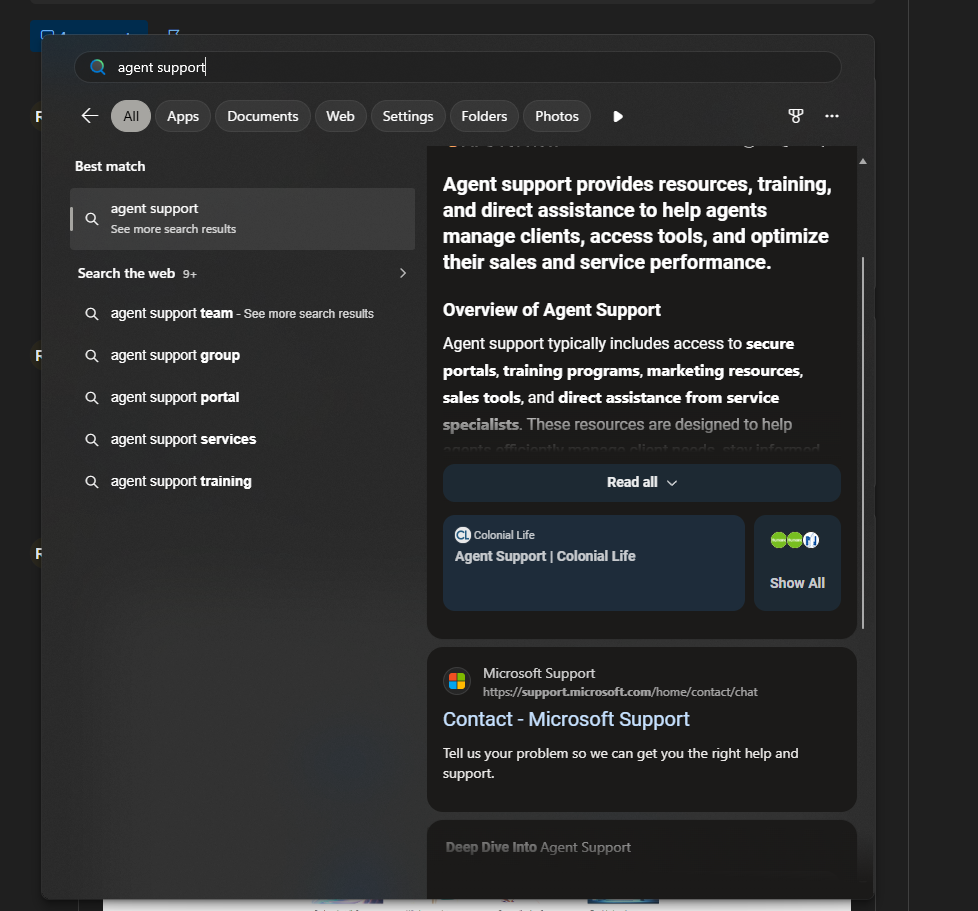Expand Search the web results chevron

[x=403, y=273]
